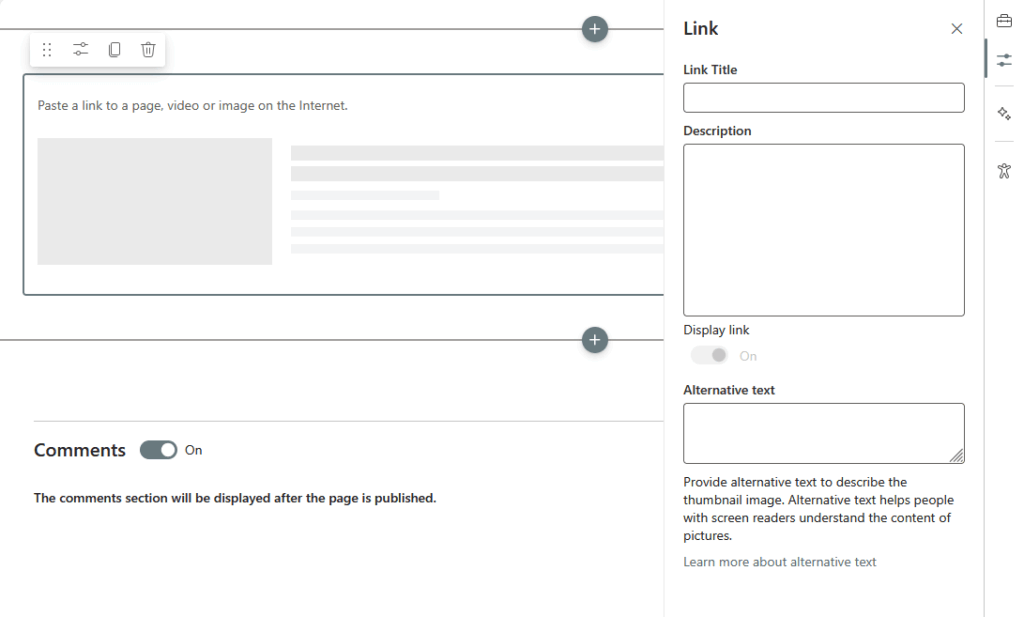Add a section with the lower plus button

(x=594, y=340)
